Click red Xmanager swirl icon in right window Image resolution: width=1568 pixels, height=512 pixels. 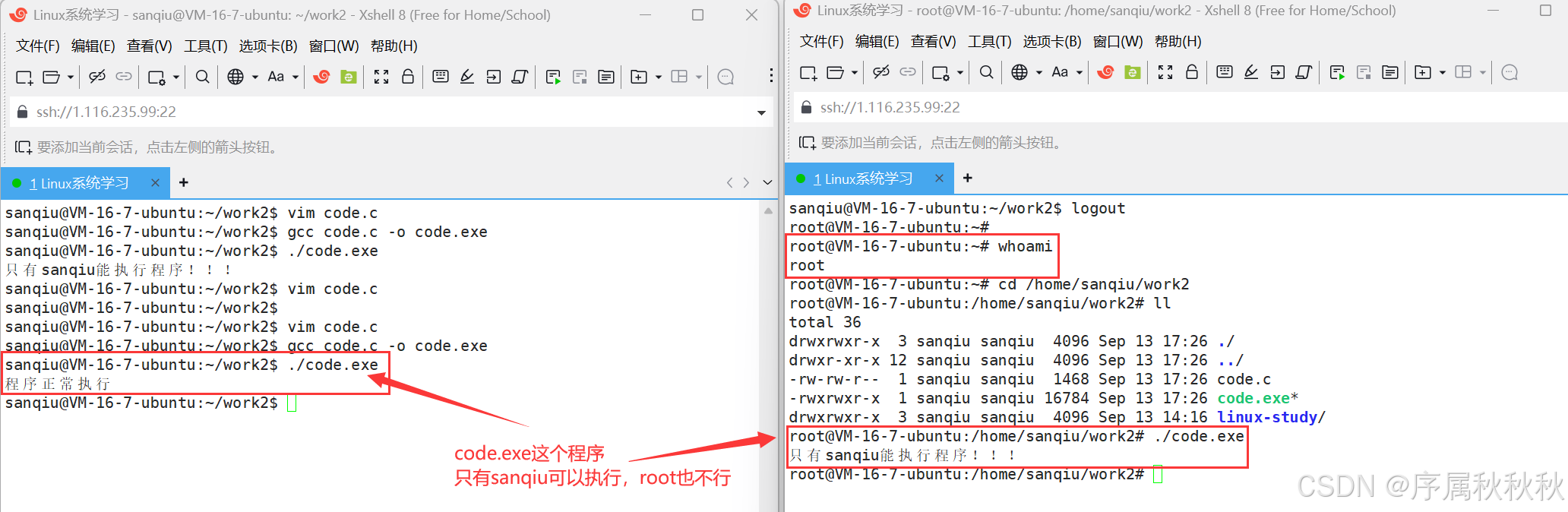click(x=1106, y=72)
